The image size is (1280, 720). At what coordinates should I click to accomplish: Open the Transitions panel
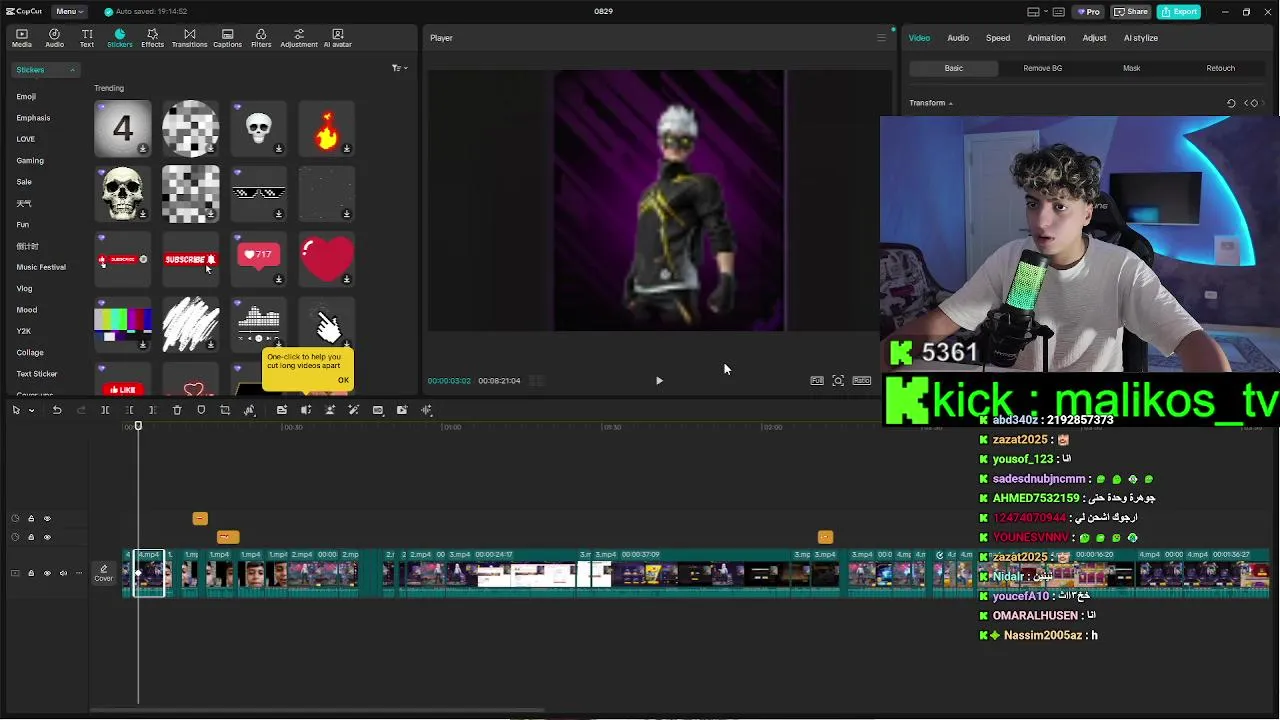tap(189, 38)
